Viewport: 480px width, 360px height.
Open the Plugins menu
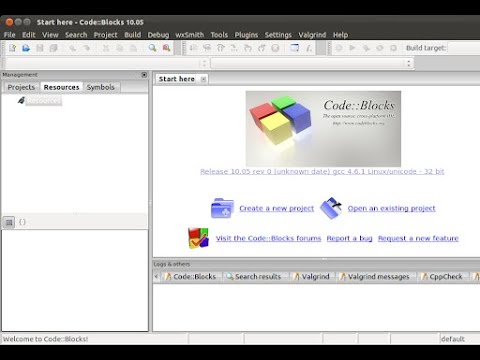(246, 35)
